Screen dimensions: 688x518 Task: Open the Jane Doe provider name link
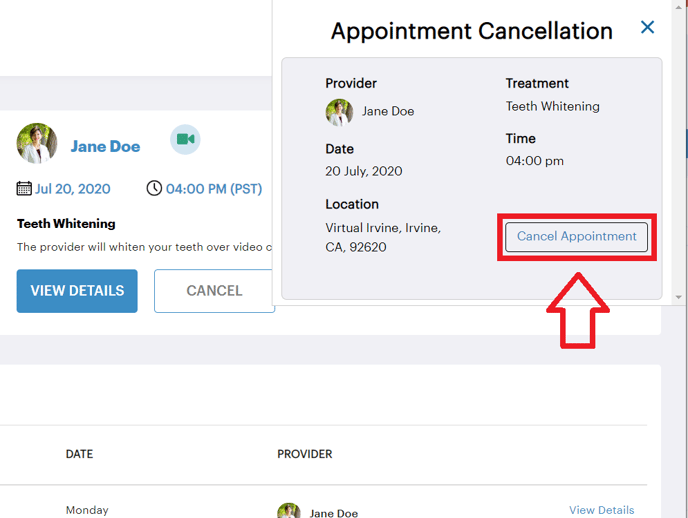(x=105, y=146)
